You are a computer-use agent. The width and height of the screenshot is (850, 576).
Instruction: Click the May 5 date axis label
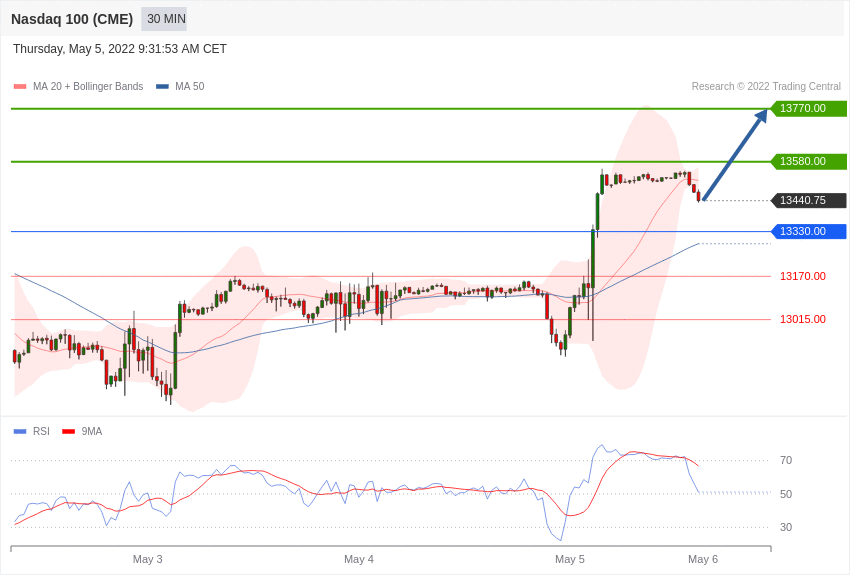(570, 559)
